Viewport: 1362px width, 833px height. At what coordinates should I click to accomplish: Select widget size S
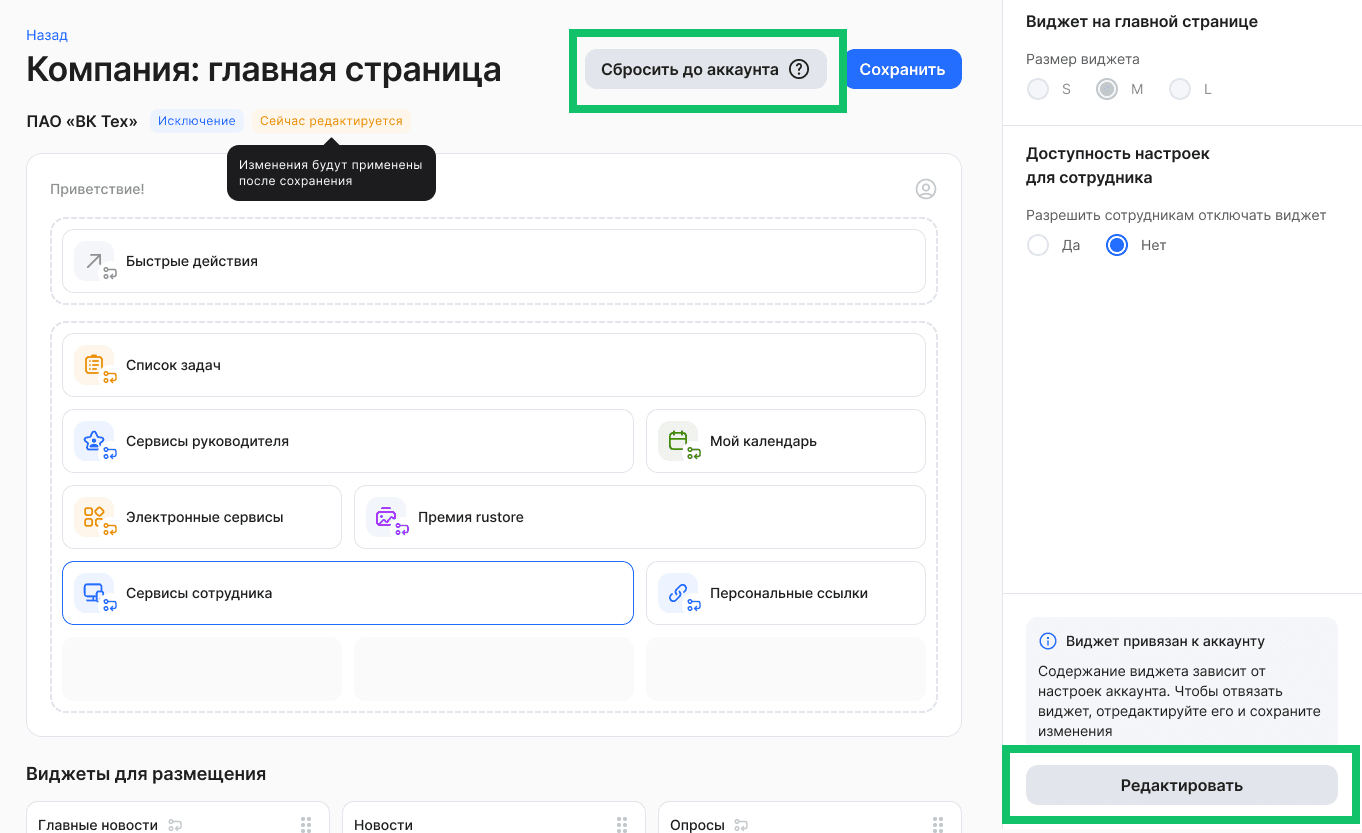coord(1038,89)
